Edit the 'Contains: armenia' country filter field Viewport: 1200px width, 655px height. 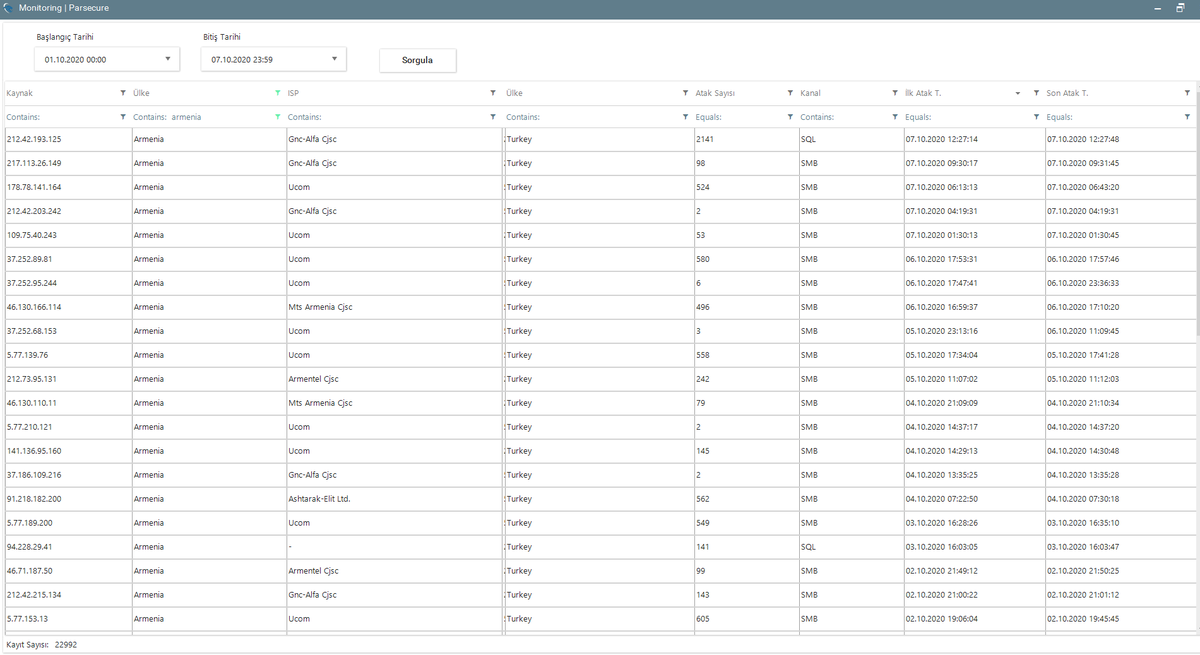[x=201, y=117]
